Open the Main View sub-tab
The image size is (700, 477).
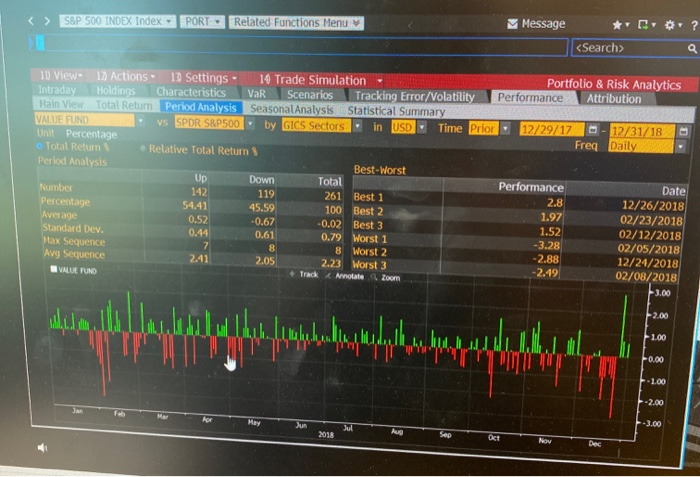[61, 104]
